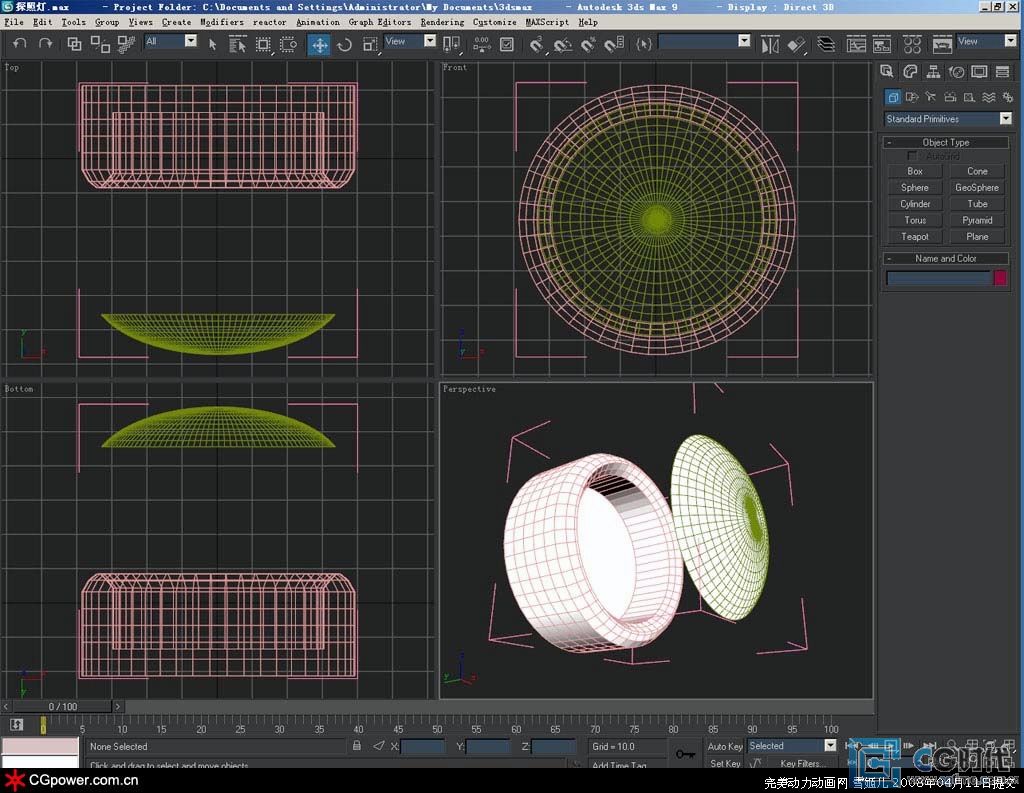Open the Graph Editors menu

379,22
